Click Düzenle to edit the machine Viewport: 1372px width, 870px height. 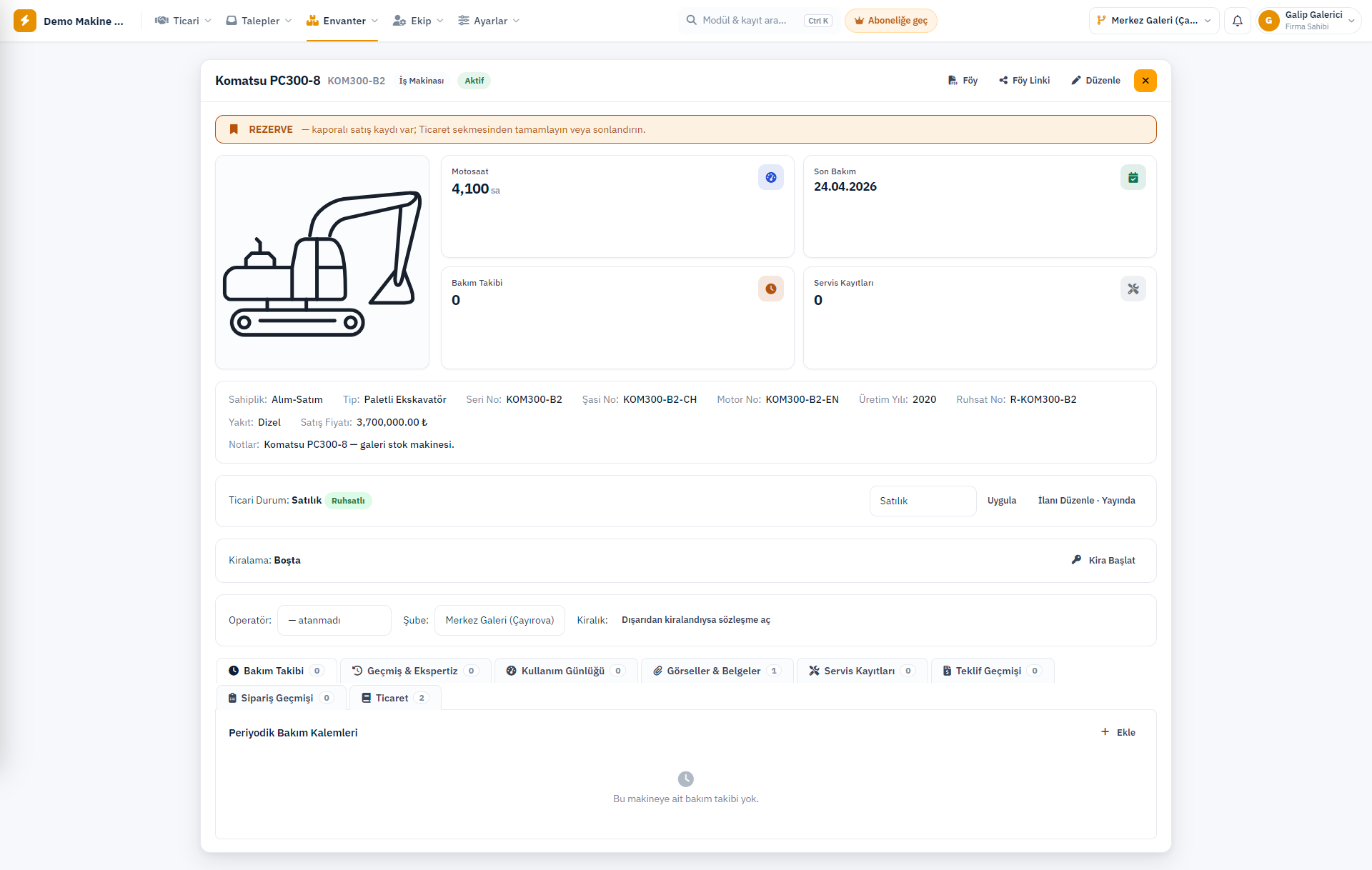coord(1095,81)
